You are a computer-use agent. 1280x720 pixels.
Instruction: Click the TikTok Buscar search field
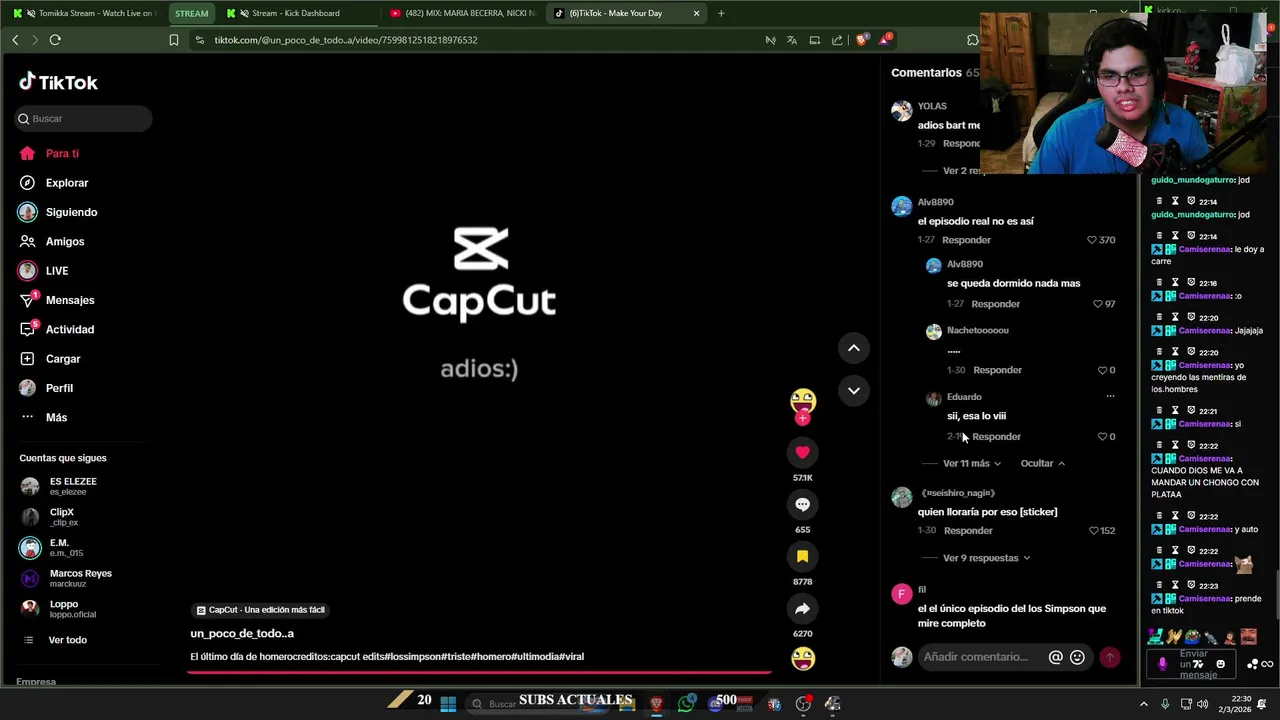point(83,118)
